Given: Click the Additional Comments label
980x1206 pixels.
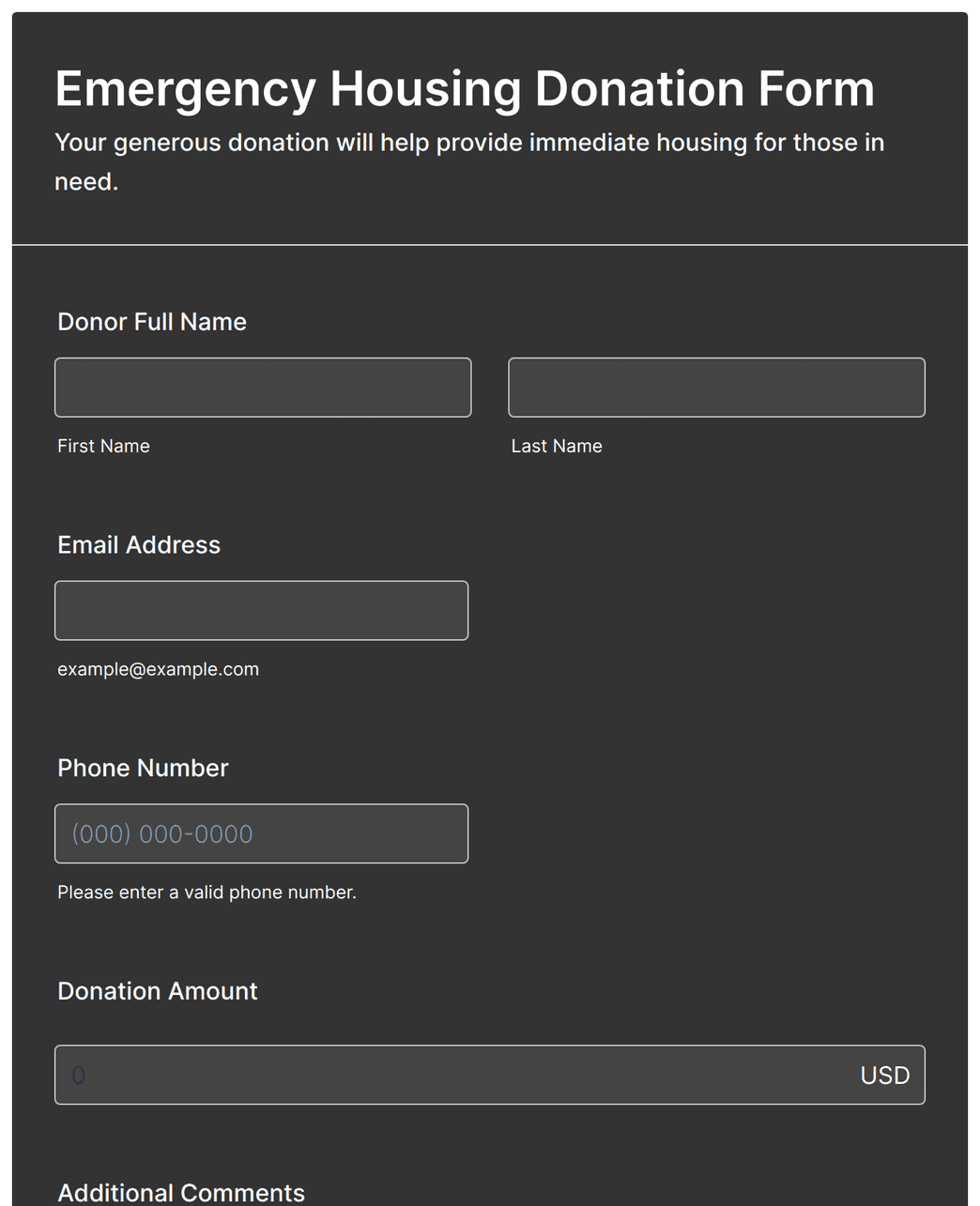Looking at the screenshot, I should (x=181, y=1193).
